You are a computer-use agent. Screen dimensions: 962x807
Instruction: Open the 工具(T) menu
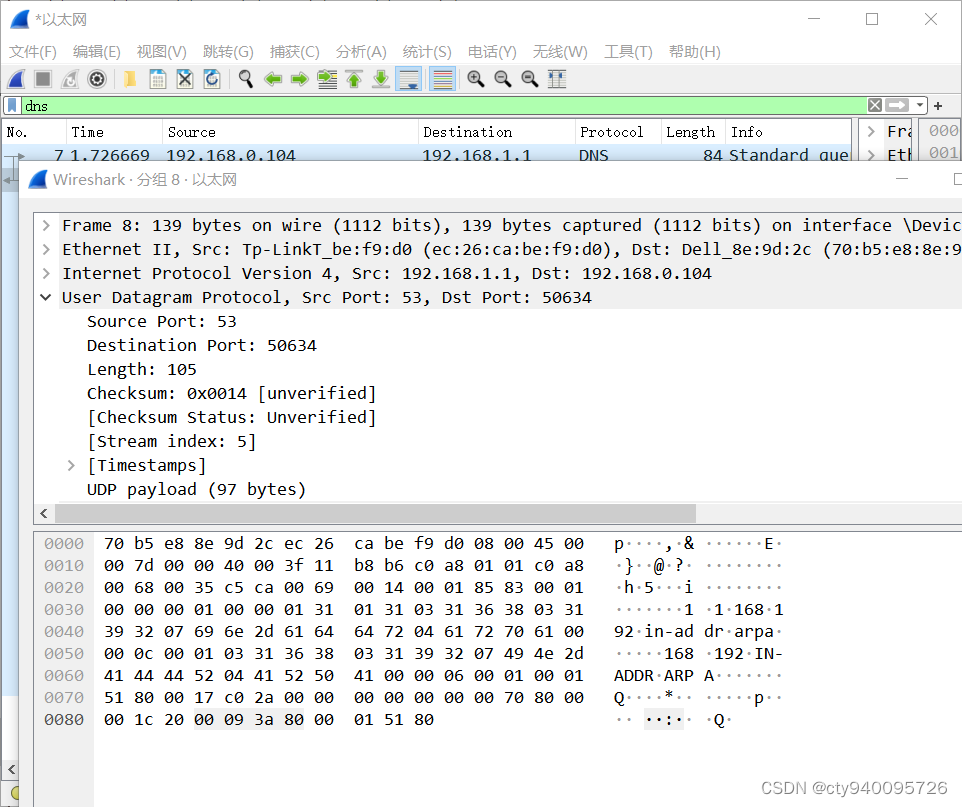tap(628, 52)
